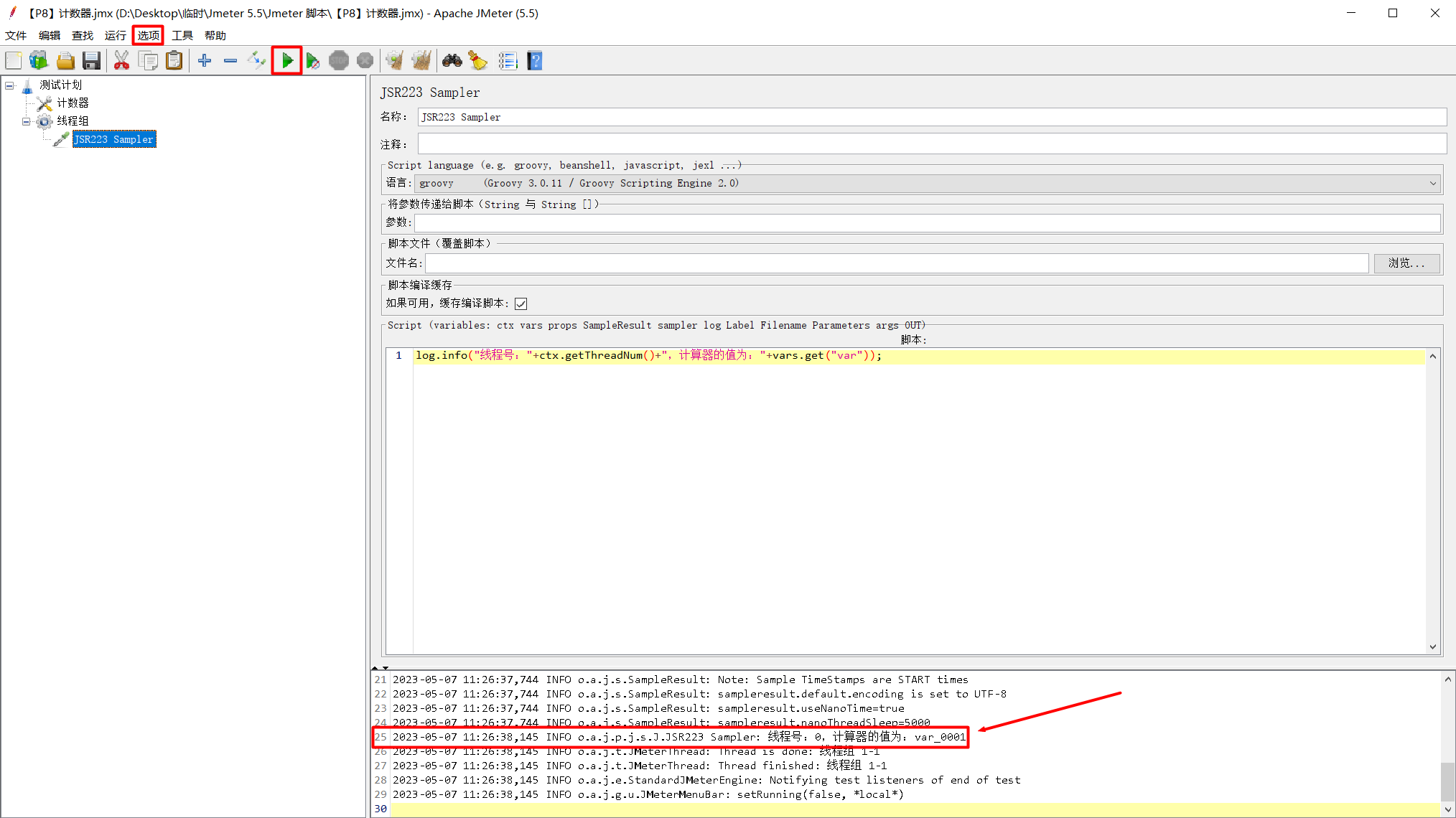Screen dimensions: 1456x818
Task: Click the 测试计划 flask icon
Action: pyautogui.click(x=27, y=85)
